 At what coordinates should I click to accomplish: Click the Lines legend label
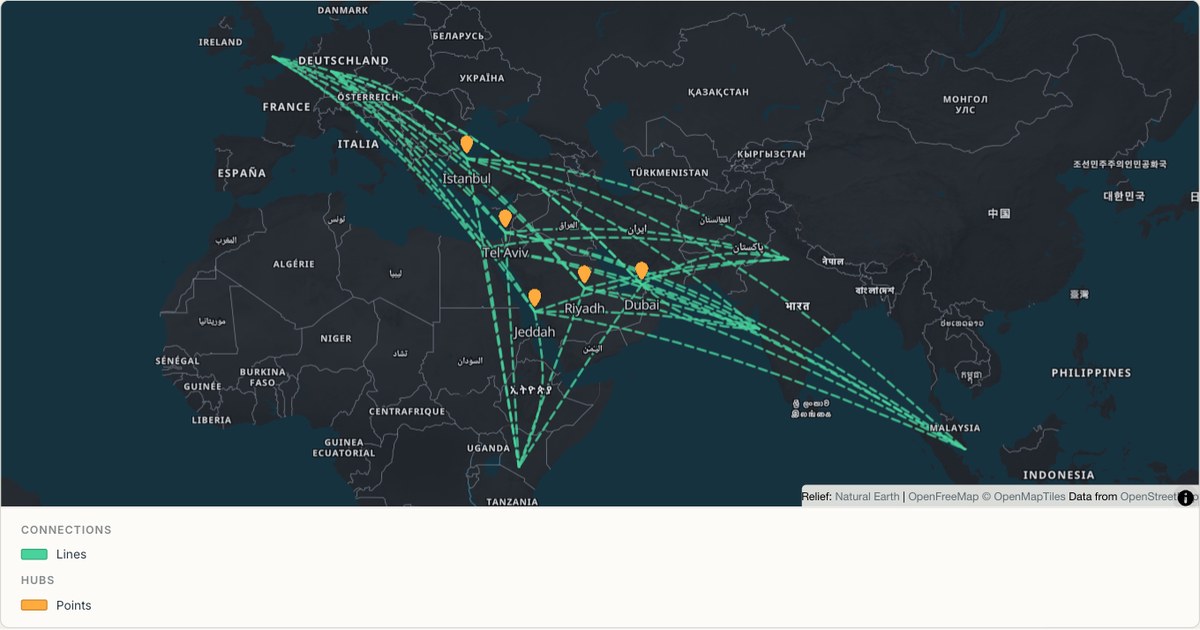pos(71,554)
